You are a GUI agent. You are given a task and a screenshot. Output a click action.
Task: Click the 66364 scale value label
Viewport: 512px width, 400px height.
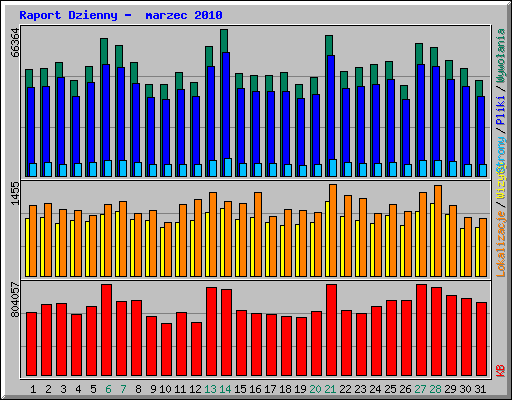[x=15, y=43]
